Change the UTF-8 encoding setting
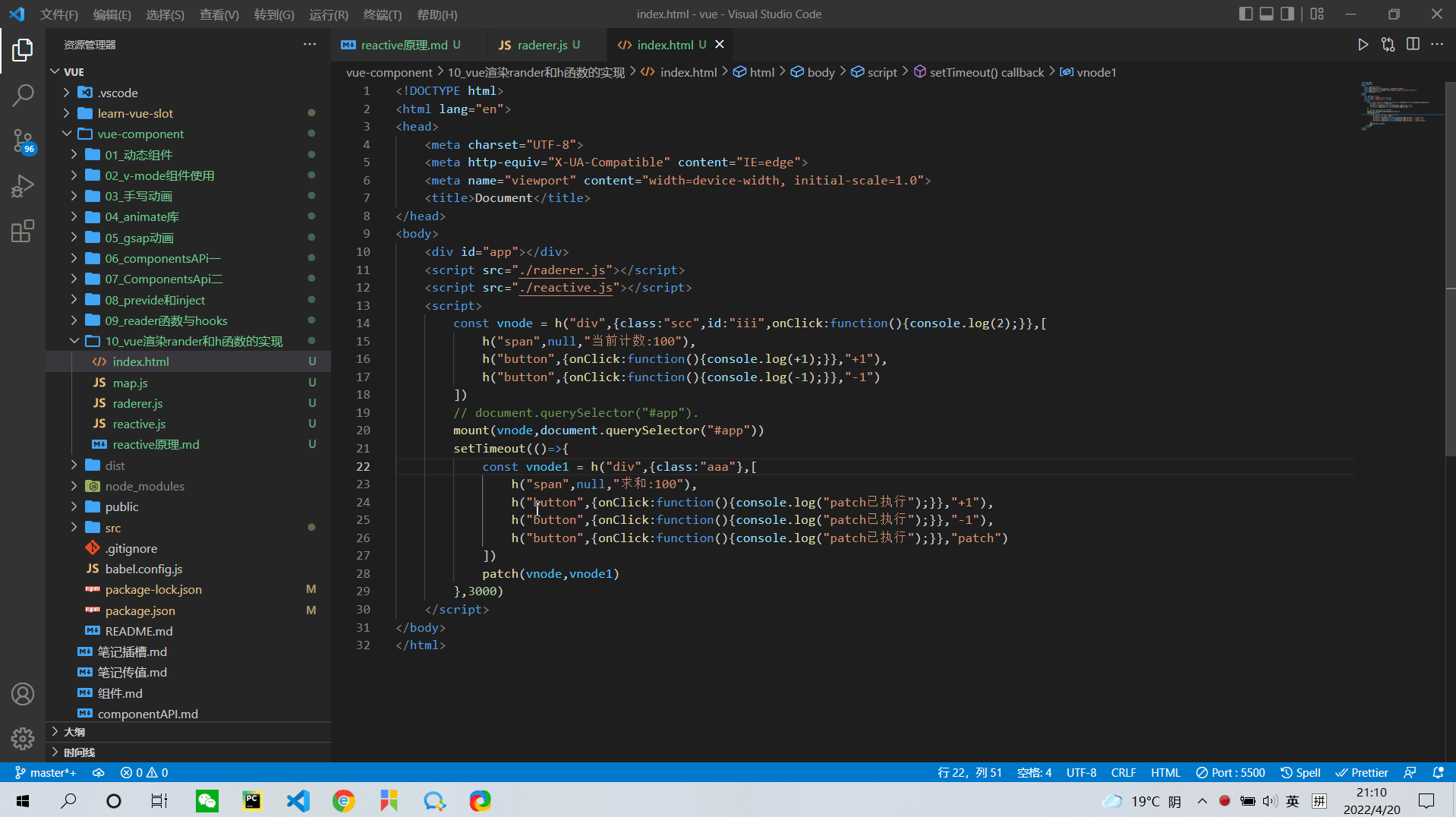 tap(1081, 772)
